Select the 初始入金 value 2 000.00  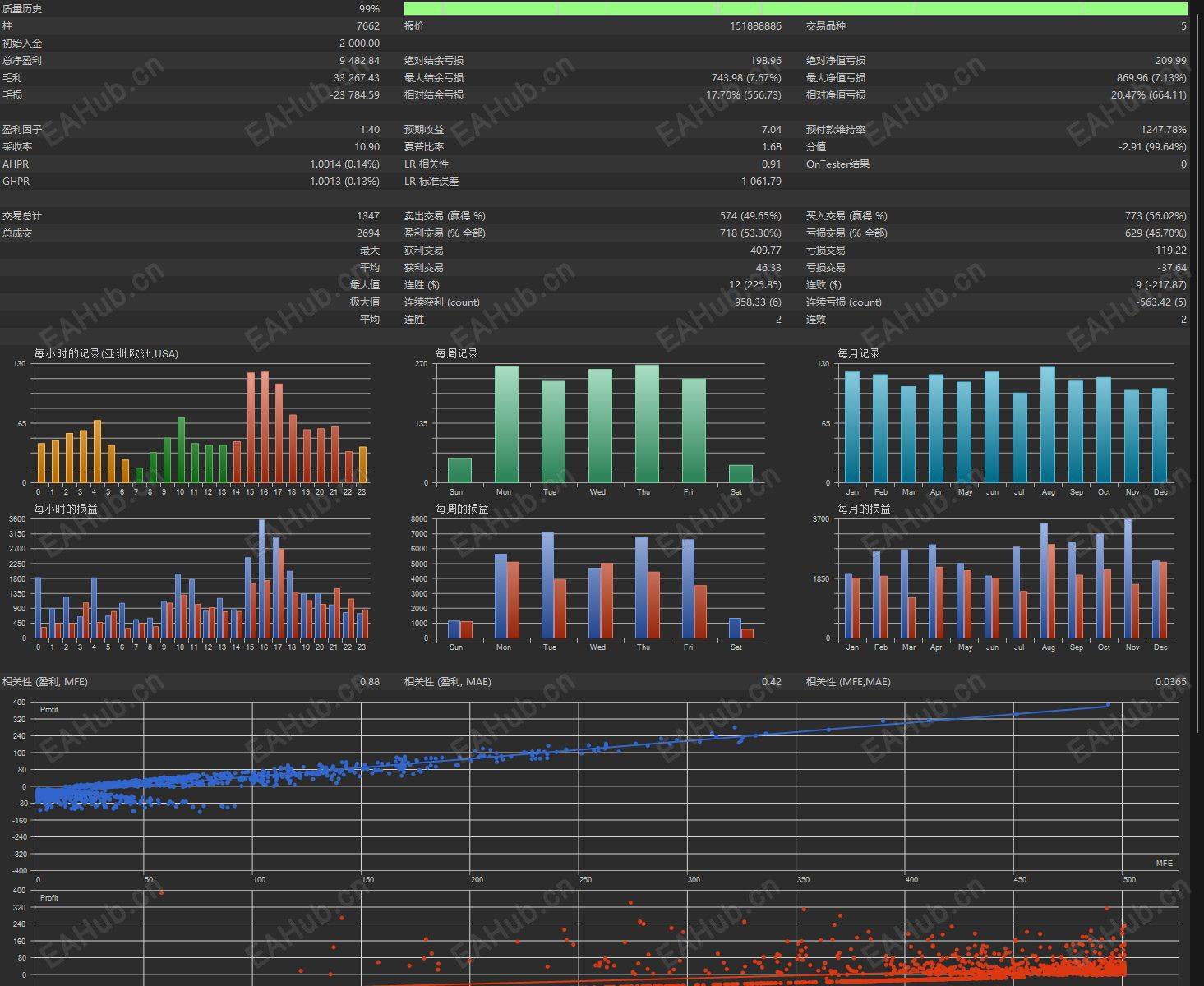359,44
